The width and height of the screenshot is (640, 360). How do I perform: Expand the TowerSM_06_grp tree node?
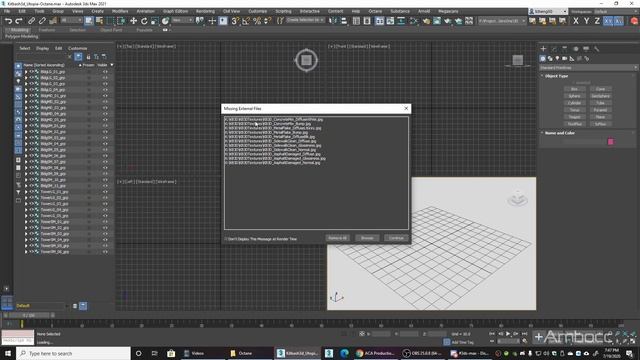click(x=26, y=252)
